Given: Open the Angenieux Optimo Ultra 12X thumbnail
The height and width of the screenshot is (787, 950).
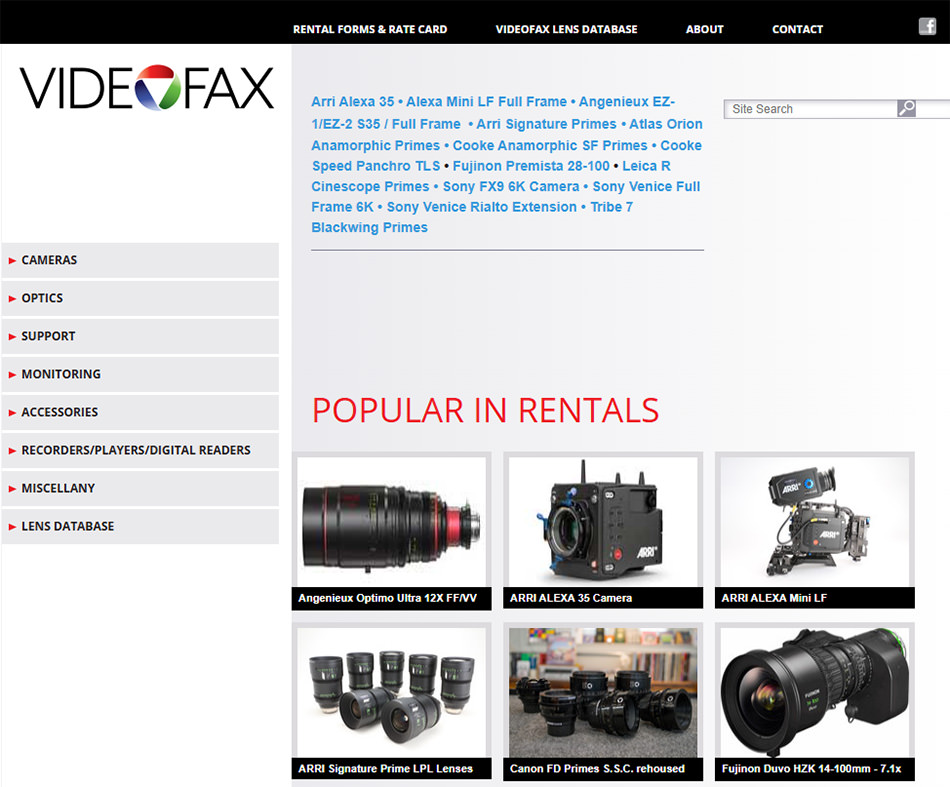Looking at the screenshot, I should pyautogui.click(x=391, y=521).
